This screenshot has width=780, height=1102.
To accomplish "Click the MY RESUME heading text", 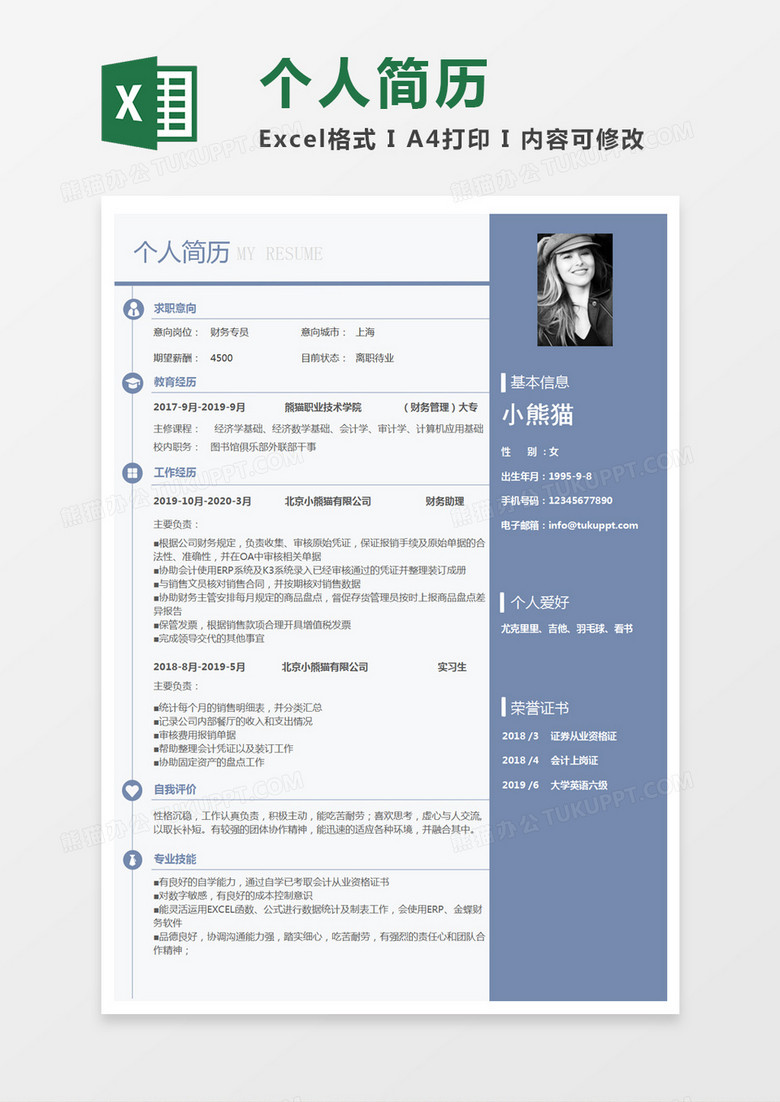I will coord(280,254).
